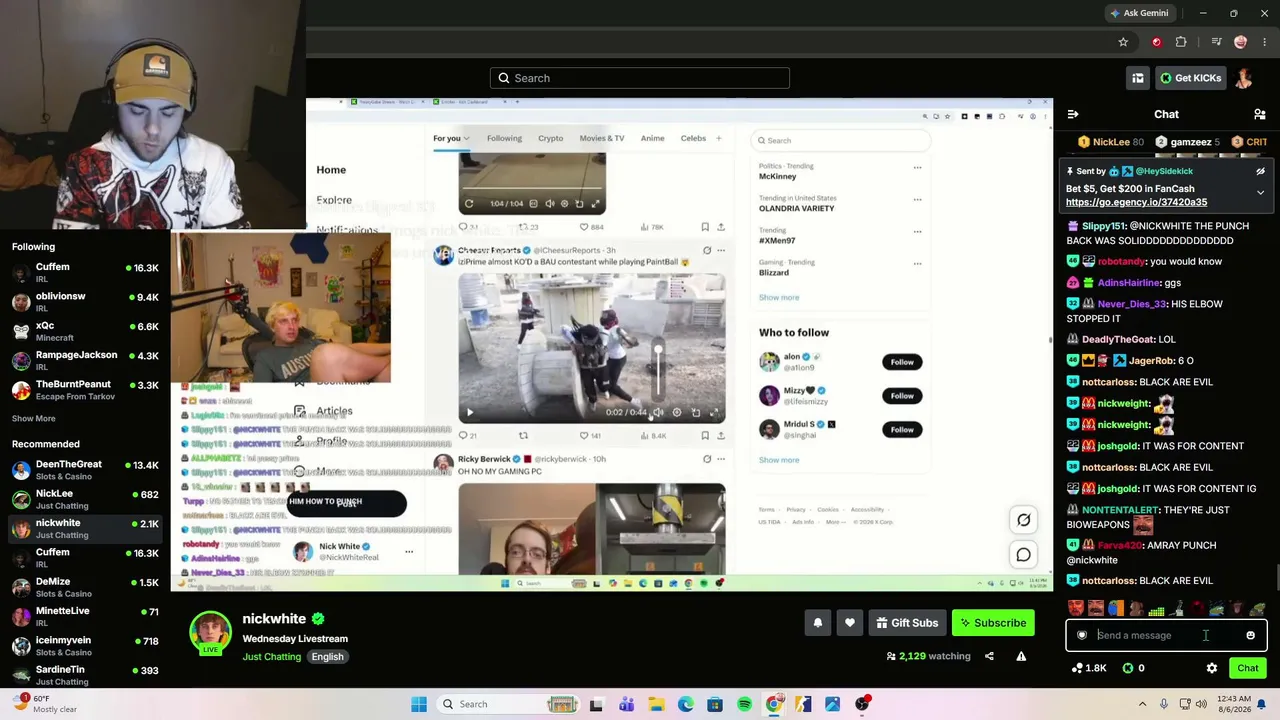Open NickLee's recommended channel
The width and height of the screenshot is (1280, 720).
click(x=85, y=499)
